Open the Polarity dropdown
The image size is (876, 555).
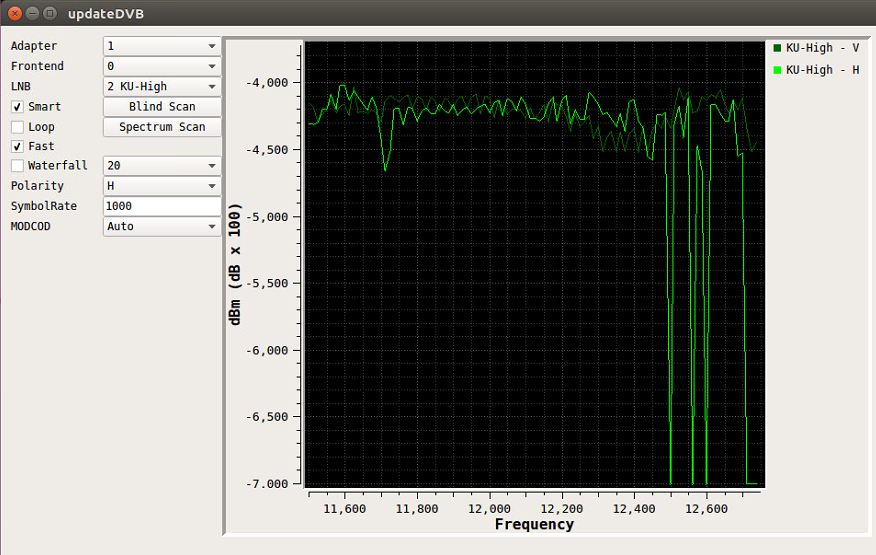click(162, 186)
